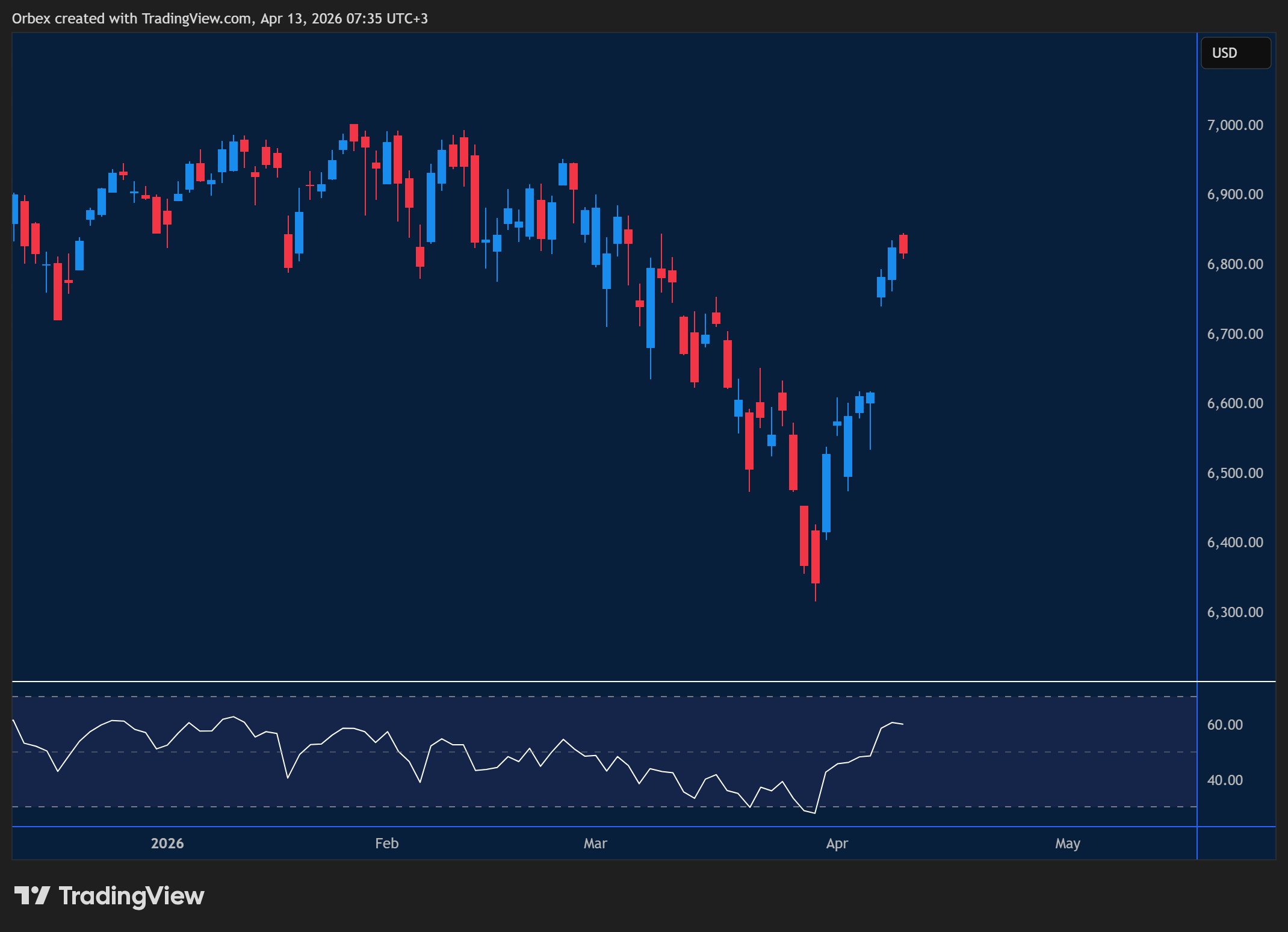
Task: Select the Apr label on time axis
Action: tap(837, 843)
